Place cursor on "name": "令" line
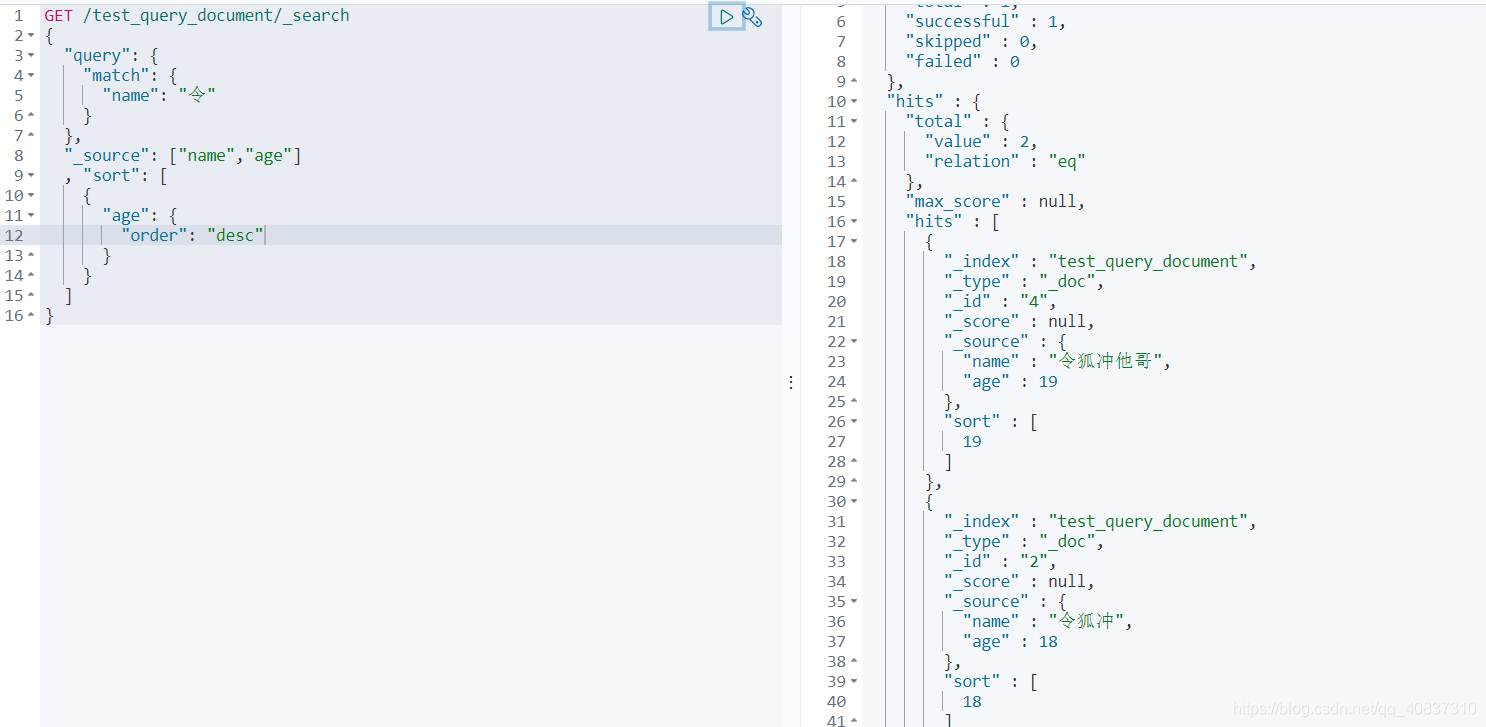 click(x=159, y=95)
